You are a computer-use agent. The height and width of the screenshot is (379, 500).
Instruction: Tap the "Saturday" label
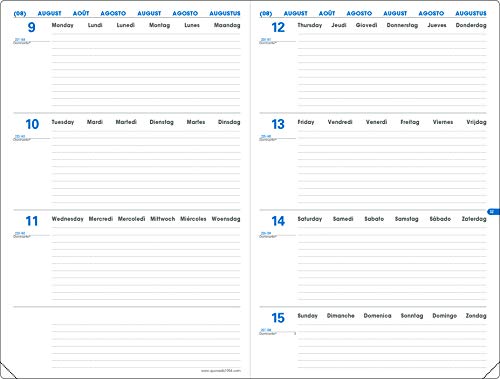(x=310, y=219)
